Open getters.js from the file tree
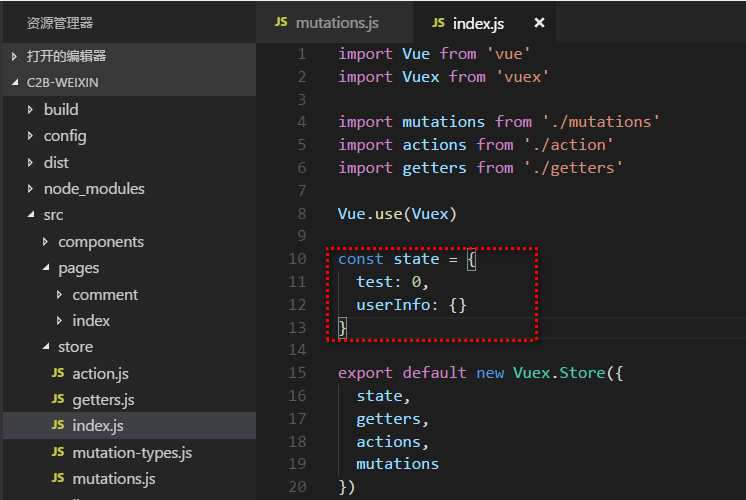The height and width of the screenshot is (500, 746). (x=103, y=400)
